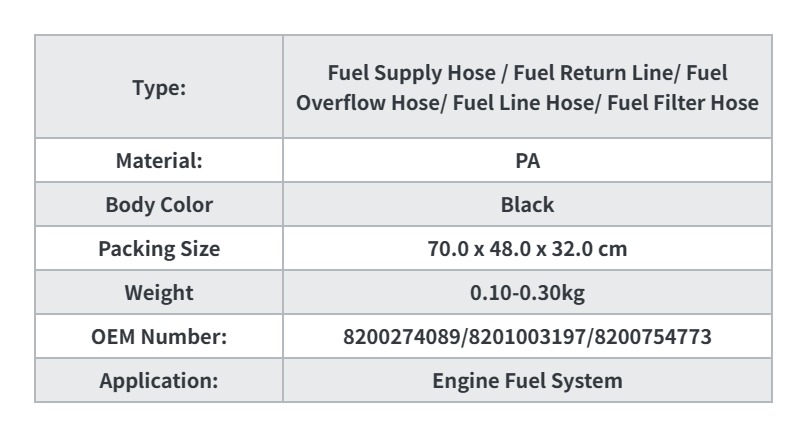Click the packing size "70.0 x 48.0 x 32.0 cm"
The height and width of the screenshot is (435, 790).
click(x=527, y=249)
